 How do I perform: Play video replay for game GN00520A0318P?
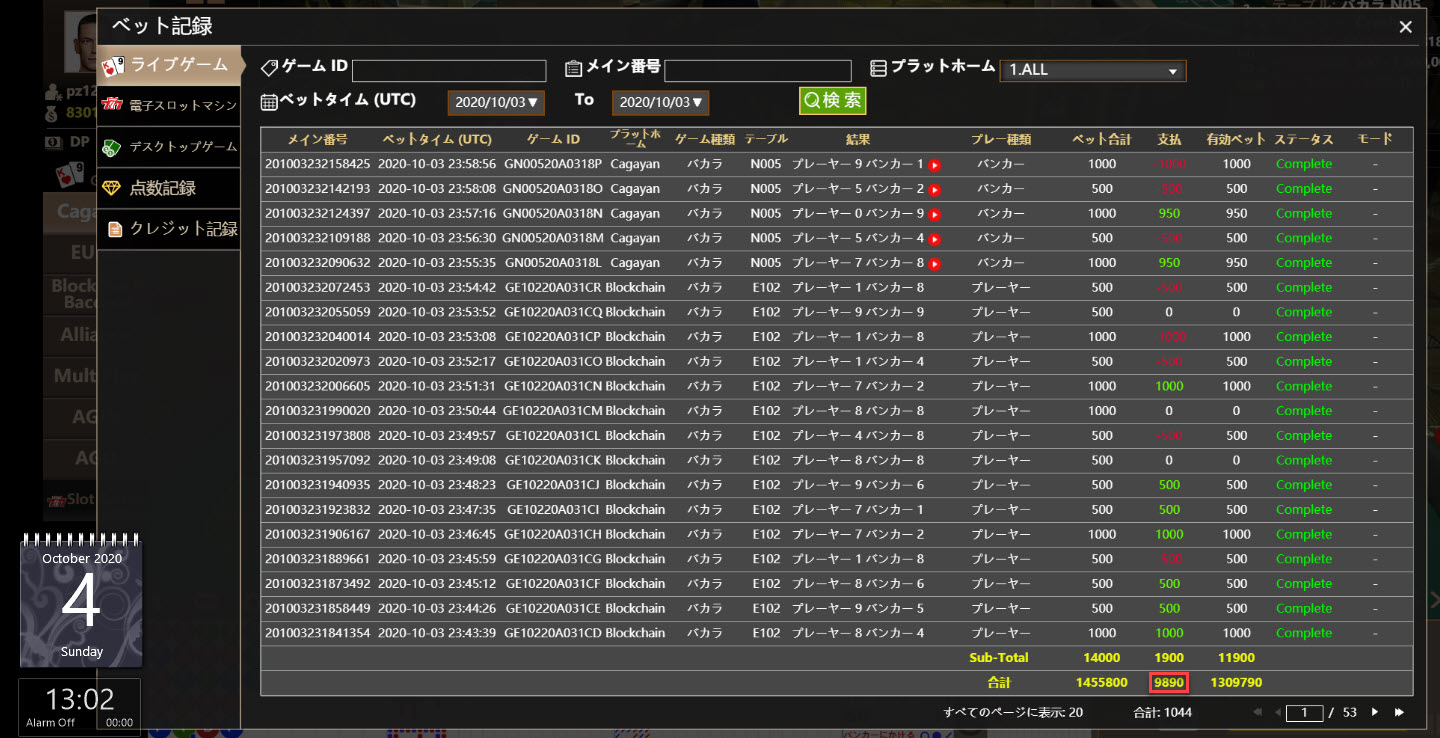(934, 165)
